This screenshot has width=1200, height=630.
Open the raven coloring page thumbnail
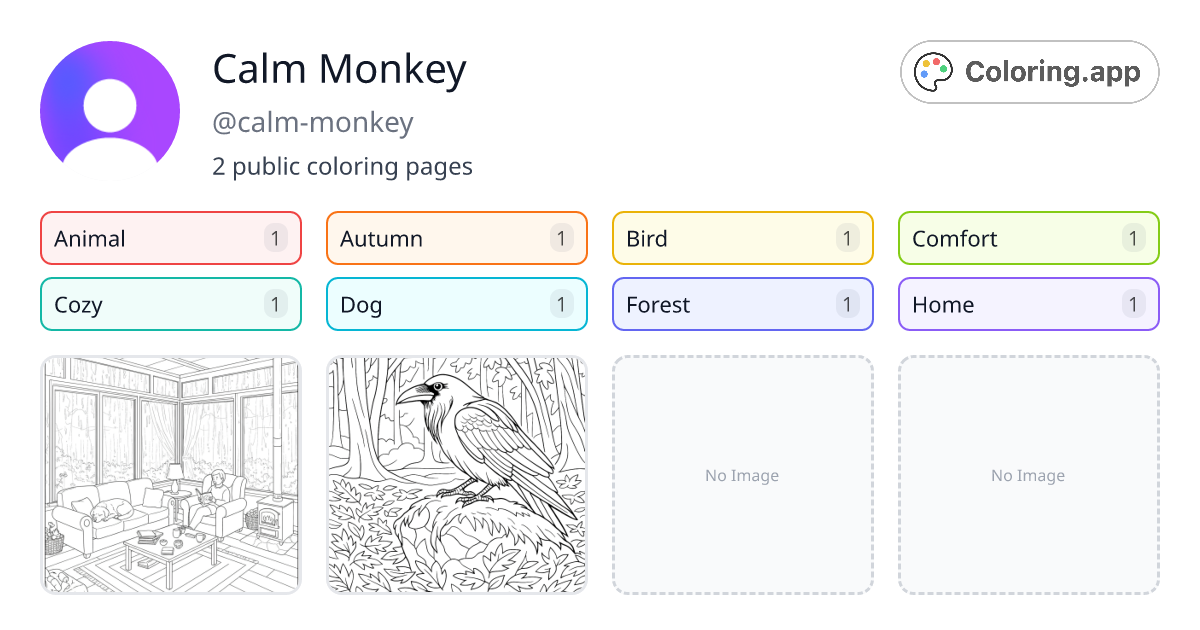[x=456, y=475]
